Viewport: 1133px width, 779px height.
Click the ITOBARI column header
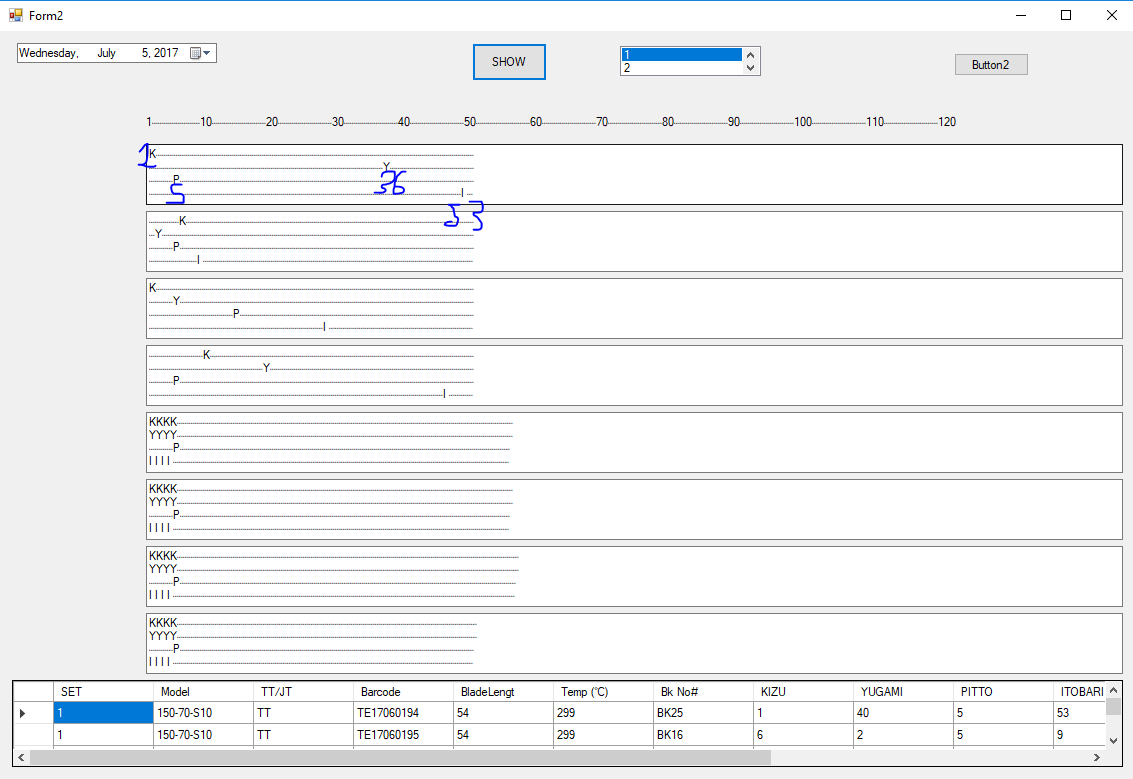[1080, 692]
